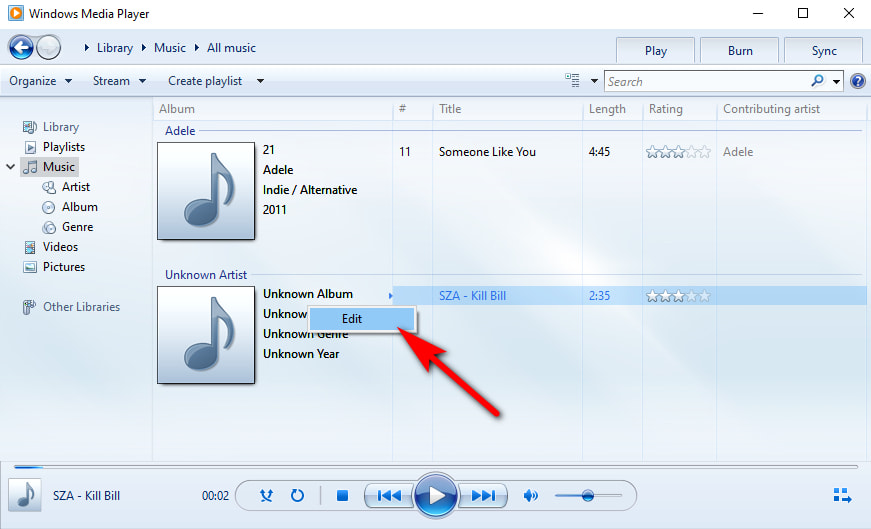Collapse the Music tree node chevron

(x=11, y=167)
